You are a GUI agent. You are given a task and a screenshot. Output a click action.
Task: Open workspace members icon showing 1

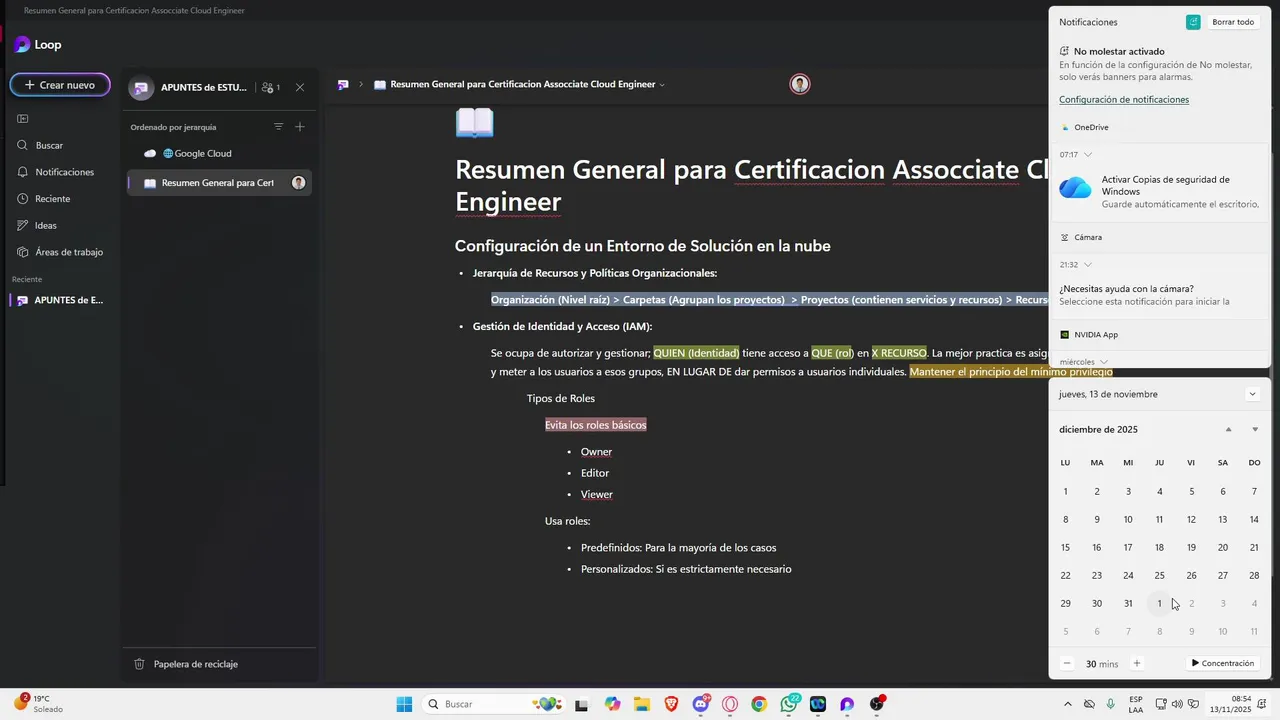(270, 87)
